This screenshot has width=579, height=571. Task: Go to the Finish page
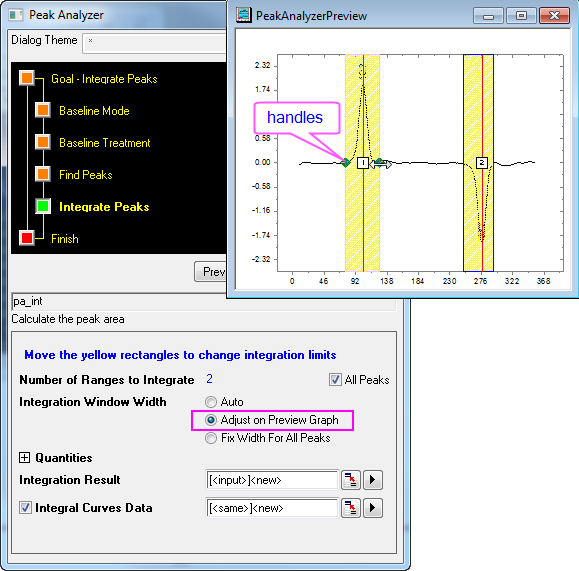pos(65,239)
